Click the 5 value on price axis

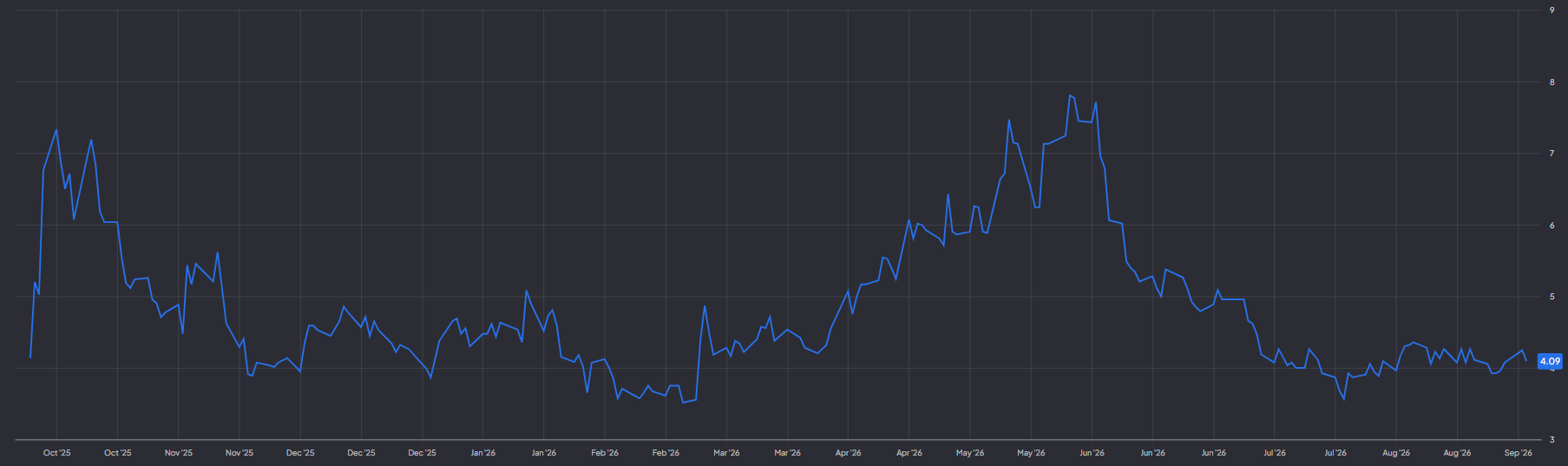point(1552,297)
